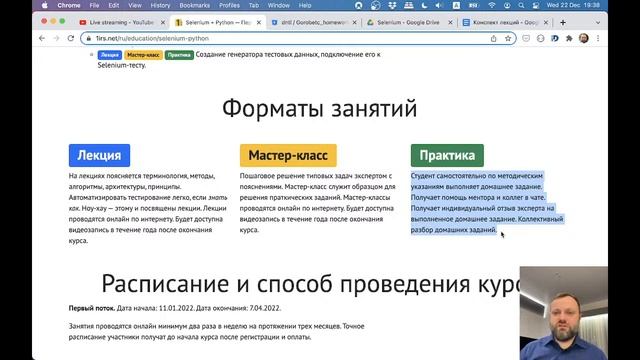This screenshot has height=360, width=640.
Task: Click the small green Практика badge
Action: [x=179, y=55]
